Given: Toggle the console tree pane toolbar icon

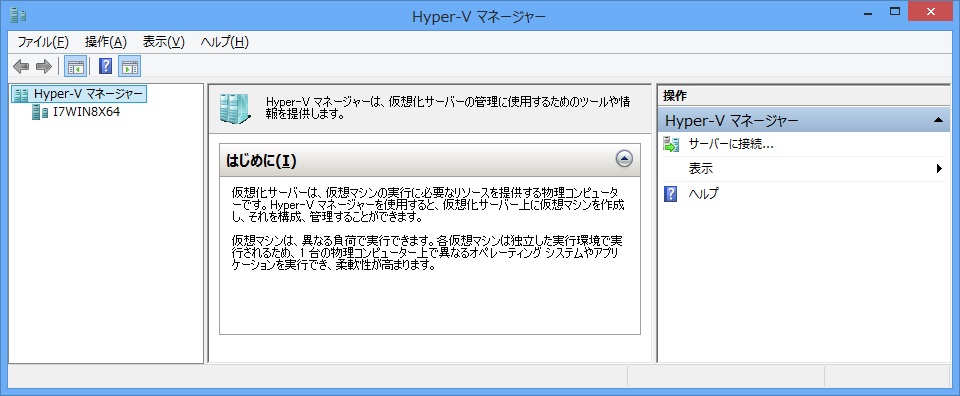Looking at the screenshot, I should (76, 66).
